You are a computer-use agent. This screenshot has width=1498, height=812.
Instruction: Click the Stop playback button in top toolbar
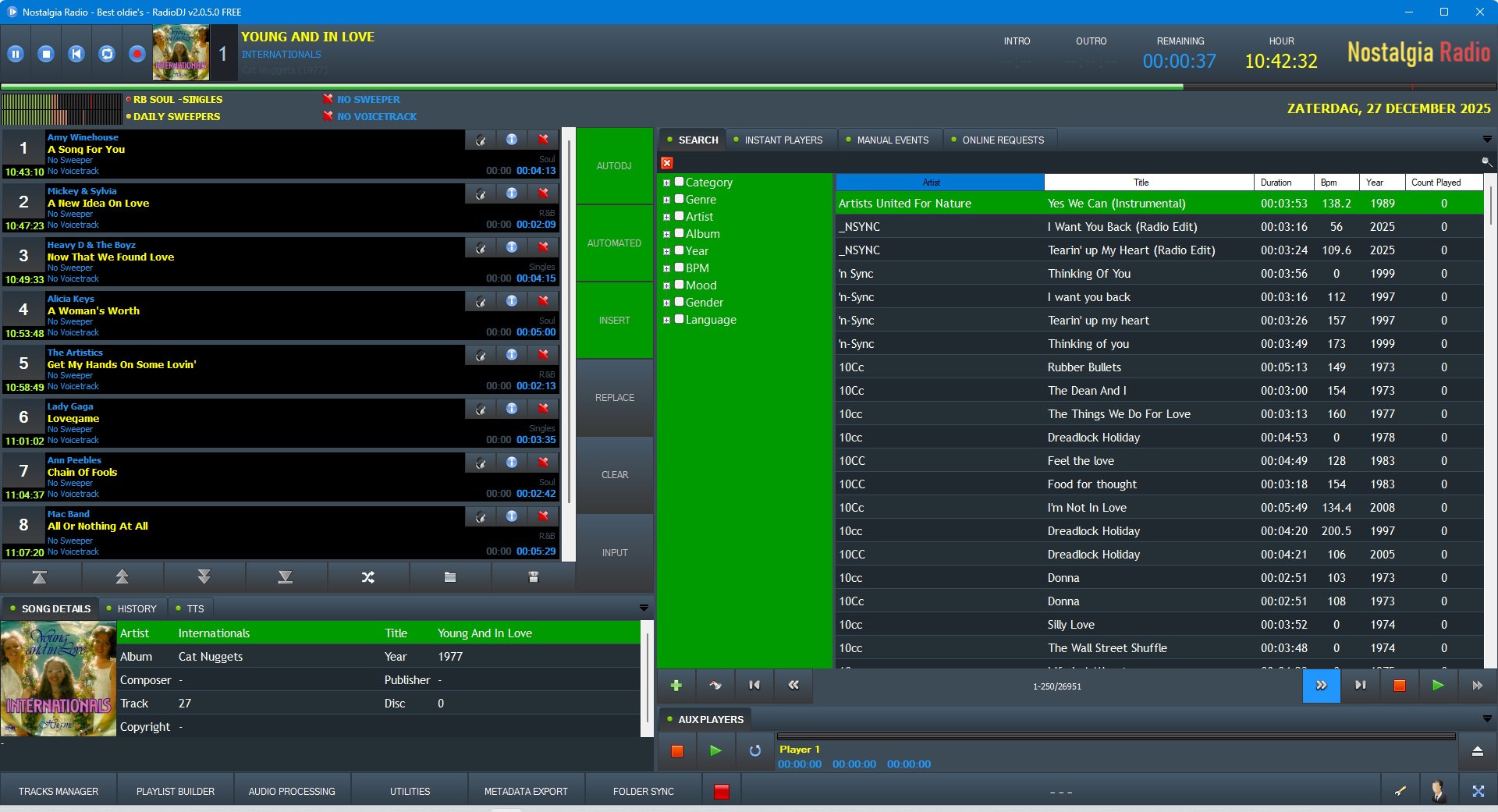(x=46, y=53)
